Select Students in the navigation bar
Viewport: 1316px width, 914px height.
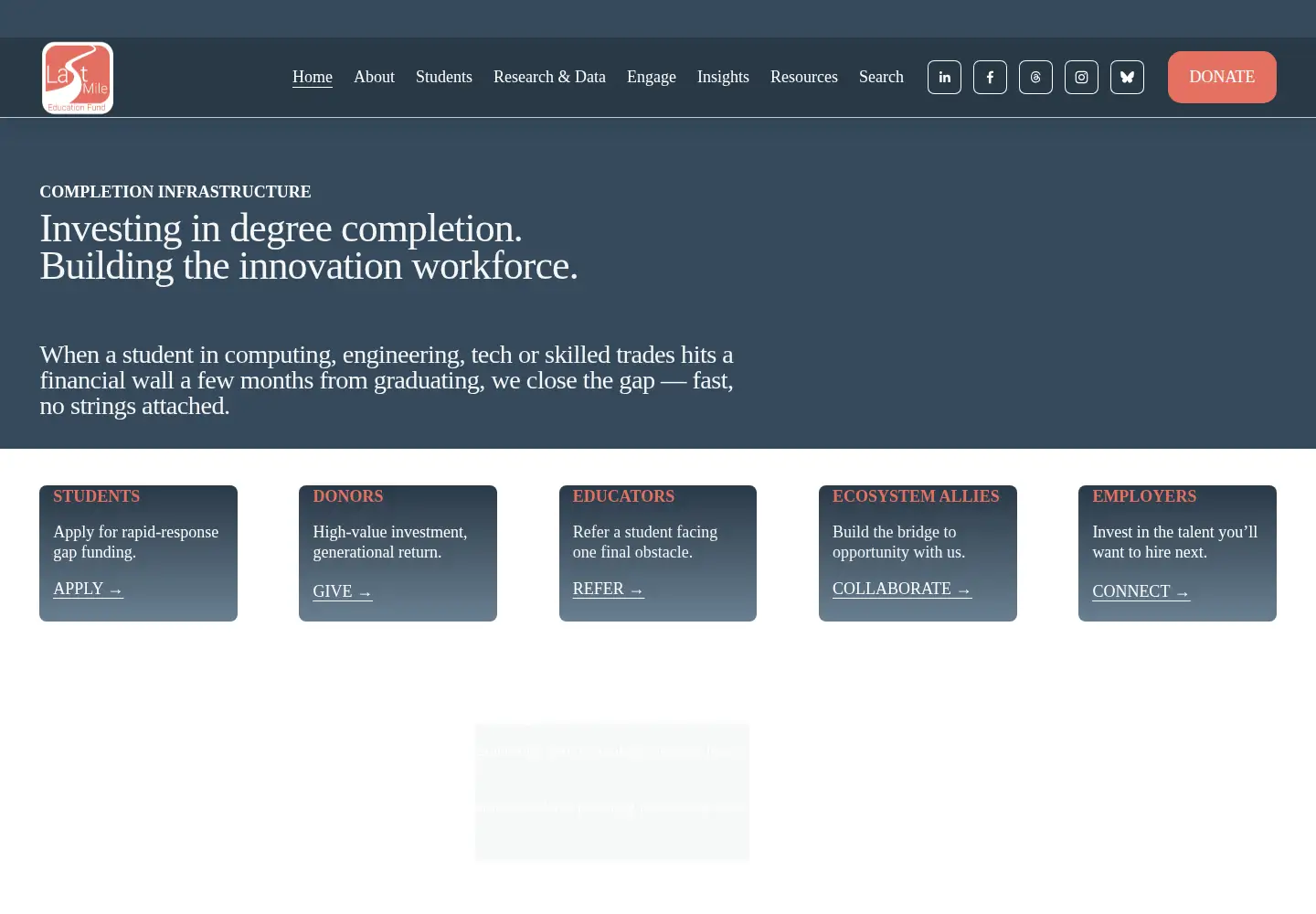444,77
